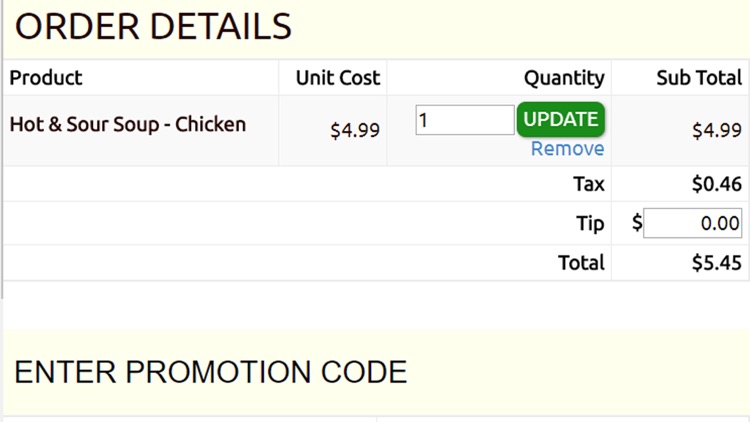Image resolution: width=750 pixels, height=422 pixels.
Task: Click the $5.45 total amount
Action: [x=716, y=263]
